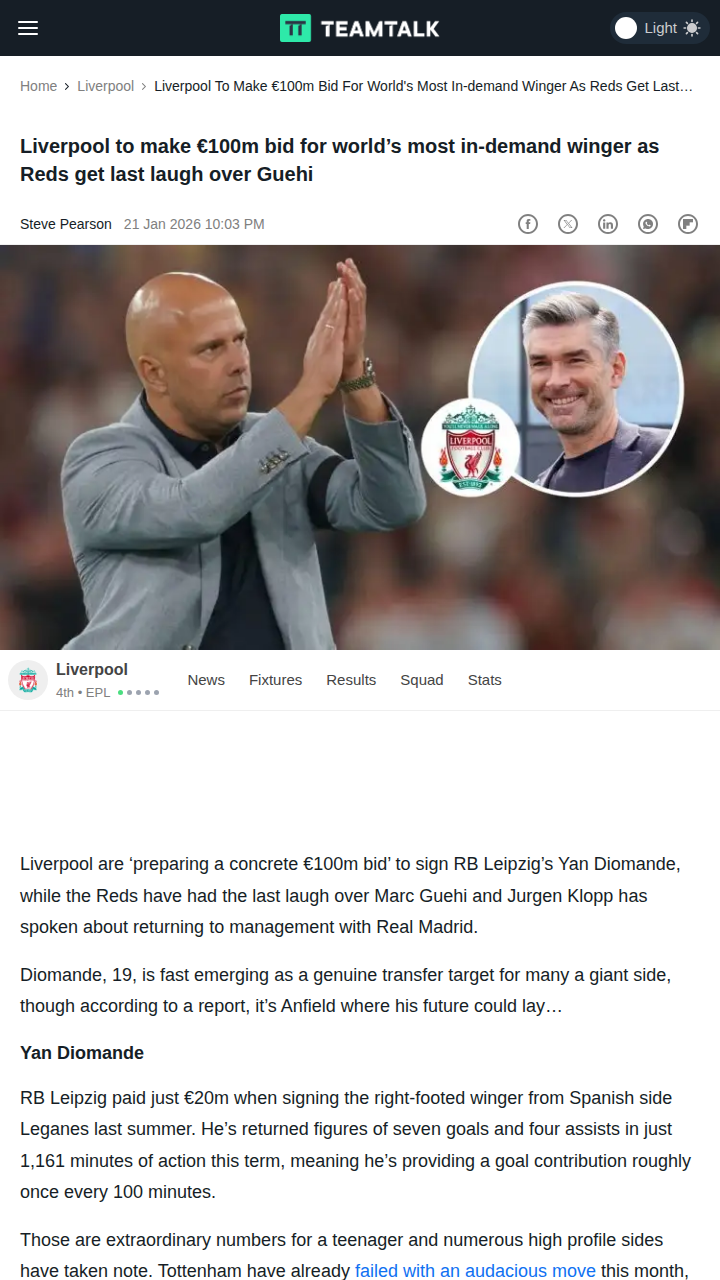Share article on Facebook
The width and height of the screenshot is (720, 1280).
tap(528, 224)
